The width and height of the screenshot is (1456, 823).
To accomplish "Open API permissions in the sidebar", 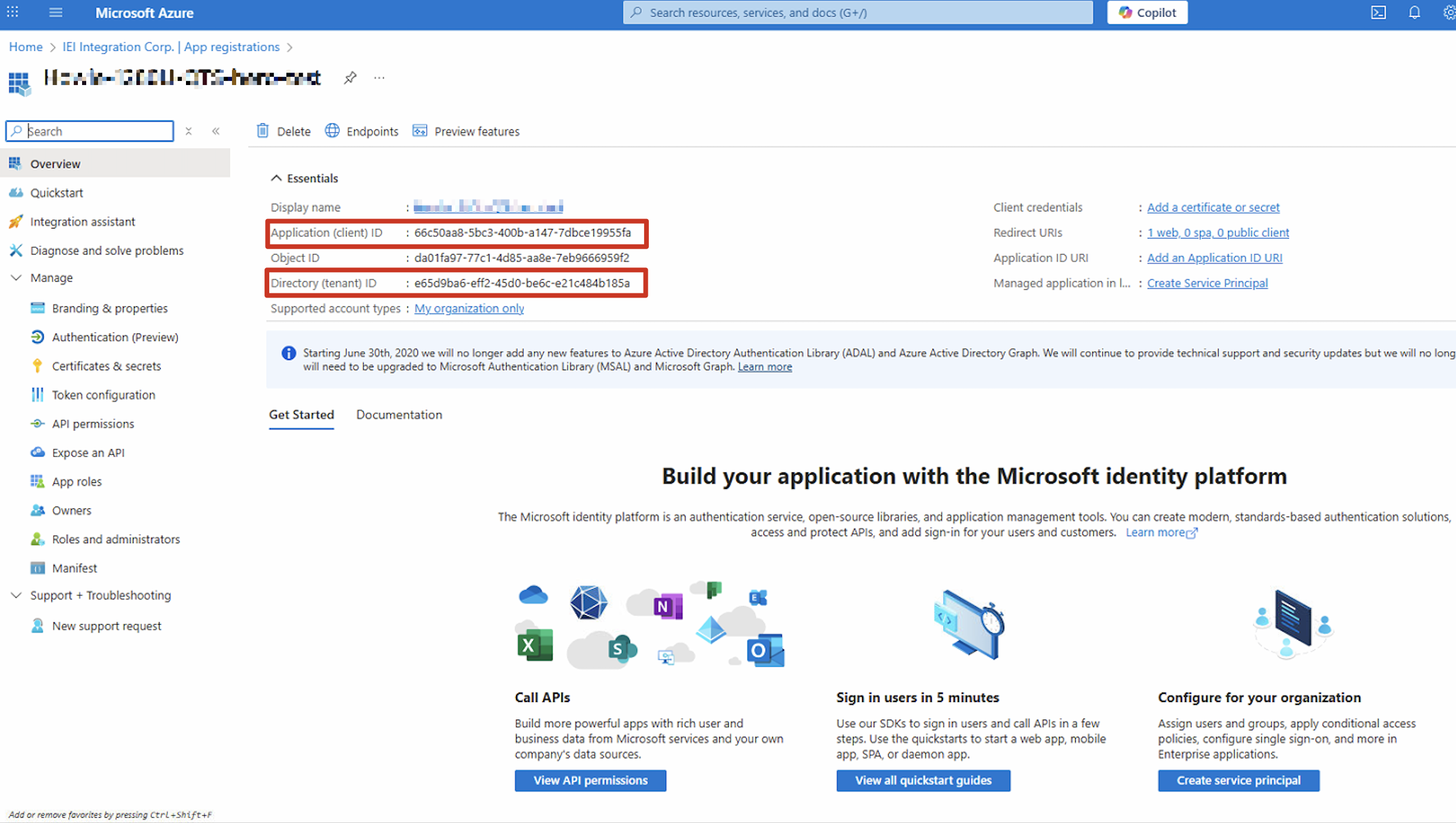I will (93, 424).
